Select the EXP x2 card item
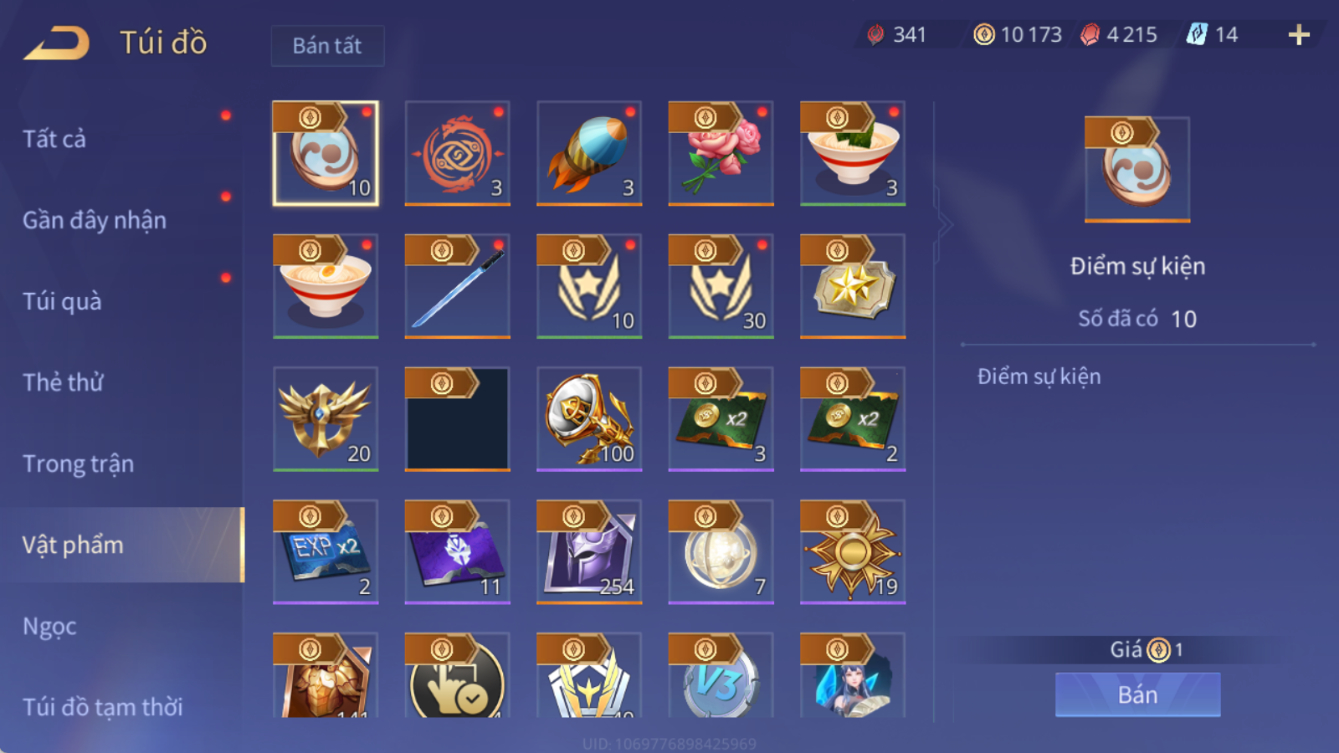 coord(326,552)
